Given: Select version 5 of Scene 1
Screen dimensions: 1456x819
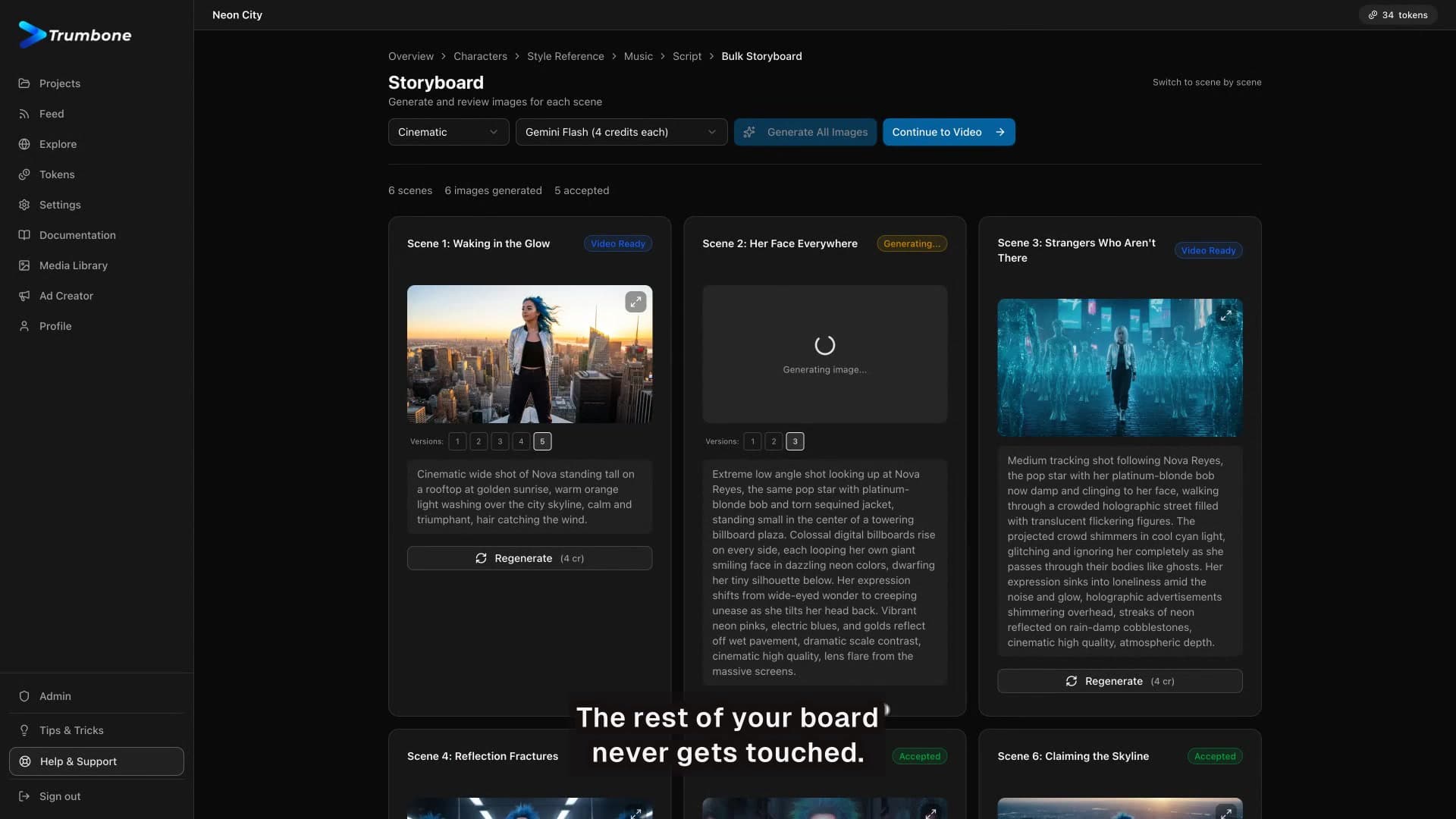Looking at the screenshot, I should (x=542, y=441).
